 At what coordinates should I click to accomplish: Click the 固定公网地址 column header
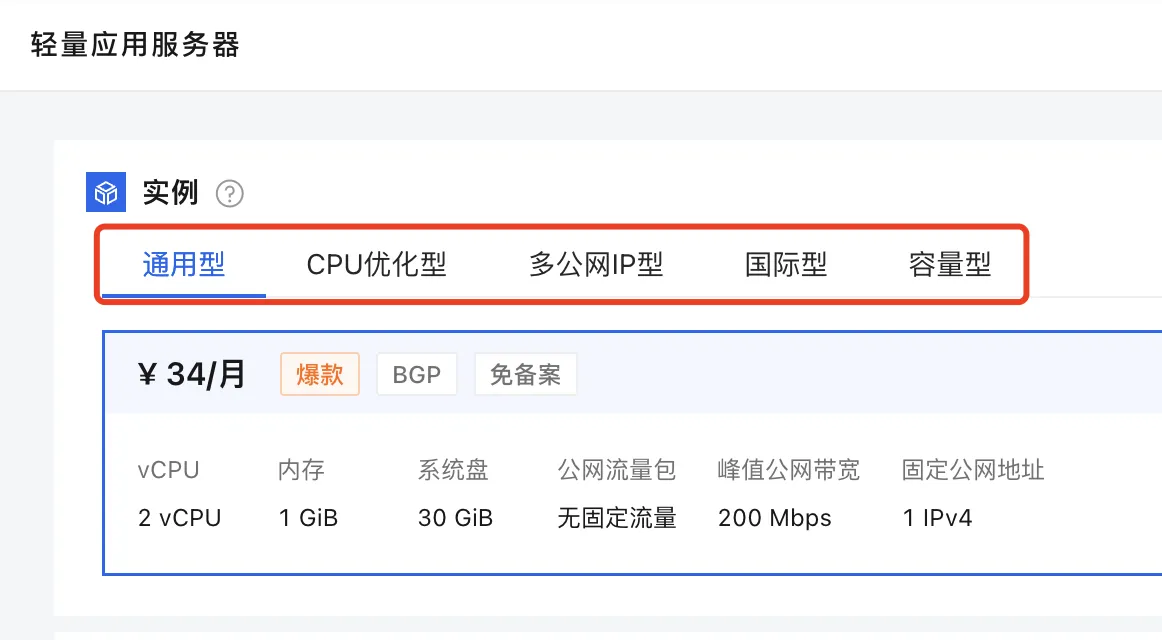pos(972,470)
